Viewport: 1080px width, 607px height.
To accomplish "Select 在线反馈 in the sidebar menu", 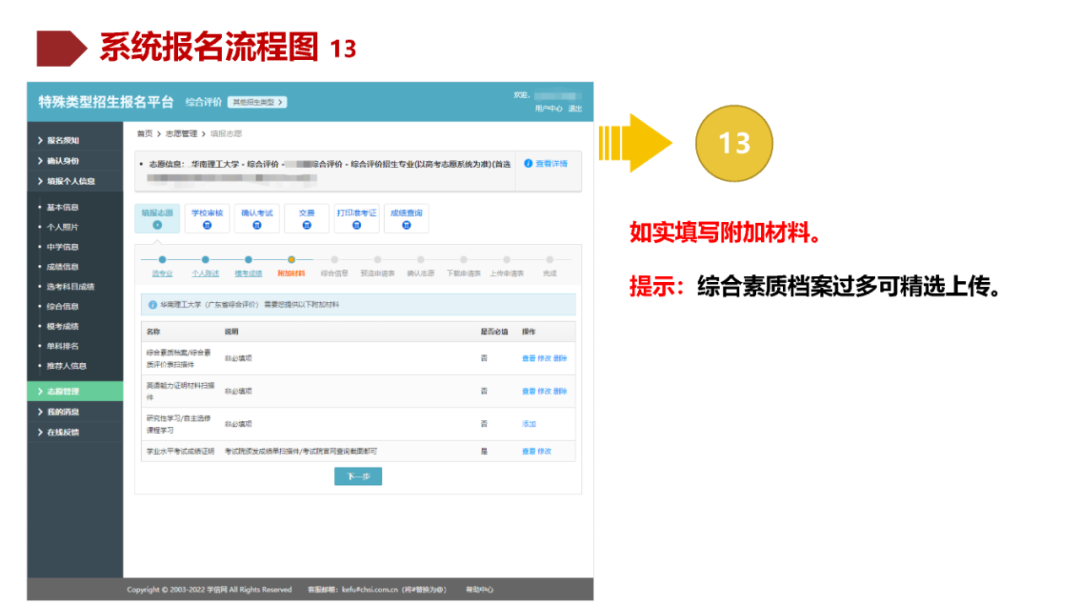I will 60,432.
